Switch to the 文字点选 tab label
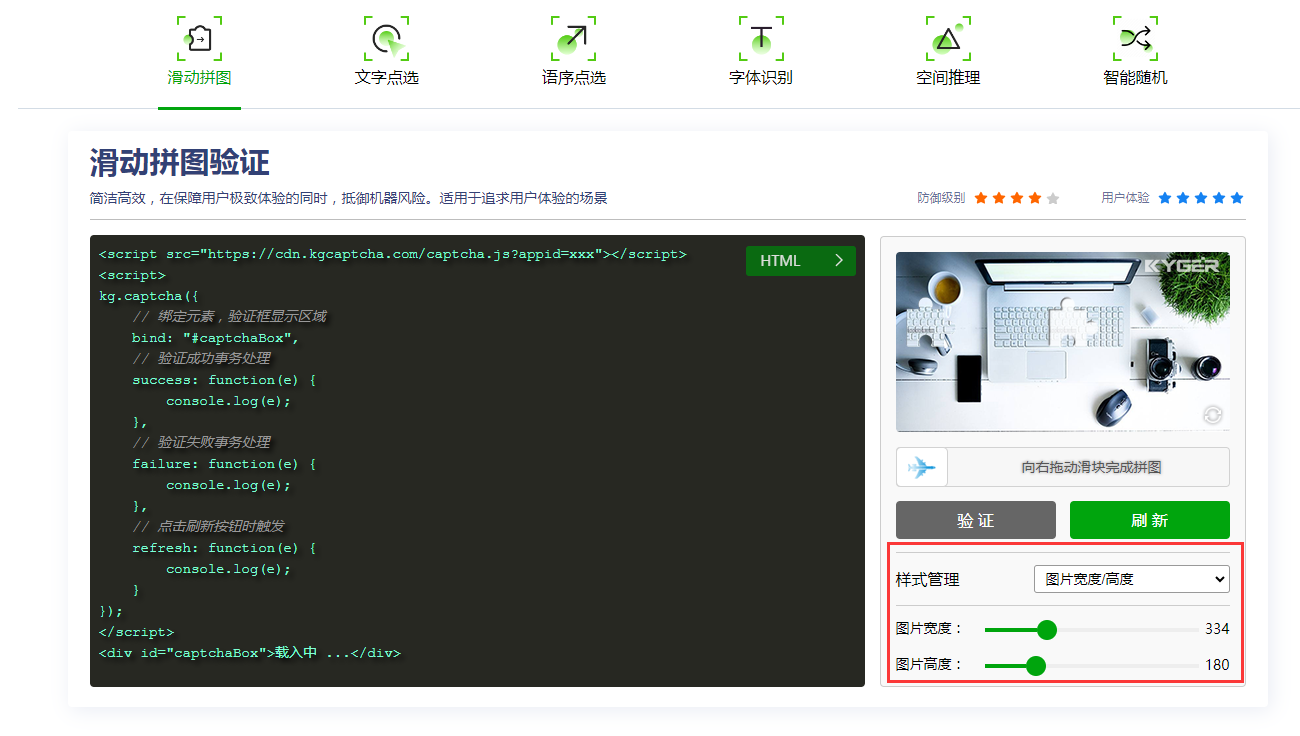Image resolution: width=1300 pixels, height=736 pixels. pyautogui.click(x=386, y=78)
